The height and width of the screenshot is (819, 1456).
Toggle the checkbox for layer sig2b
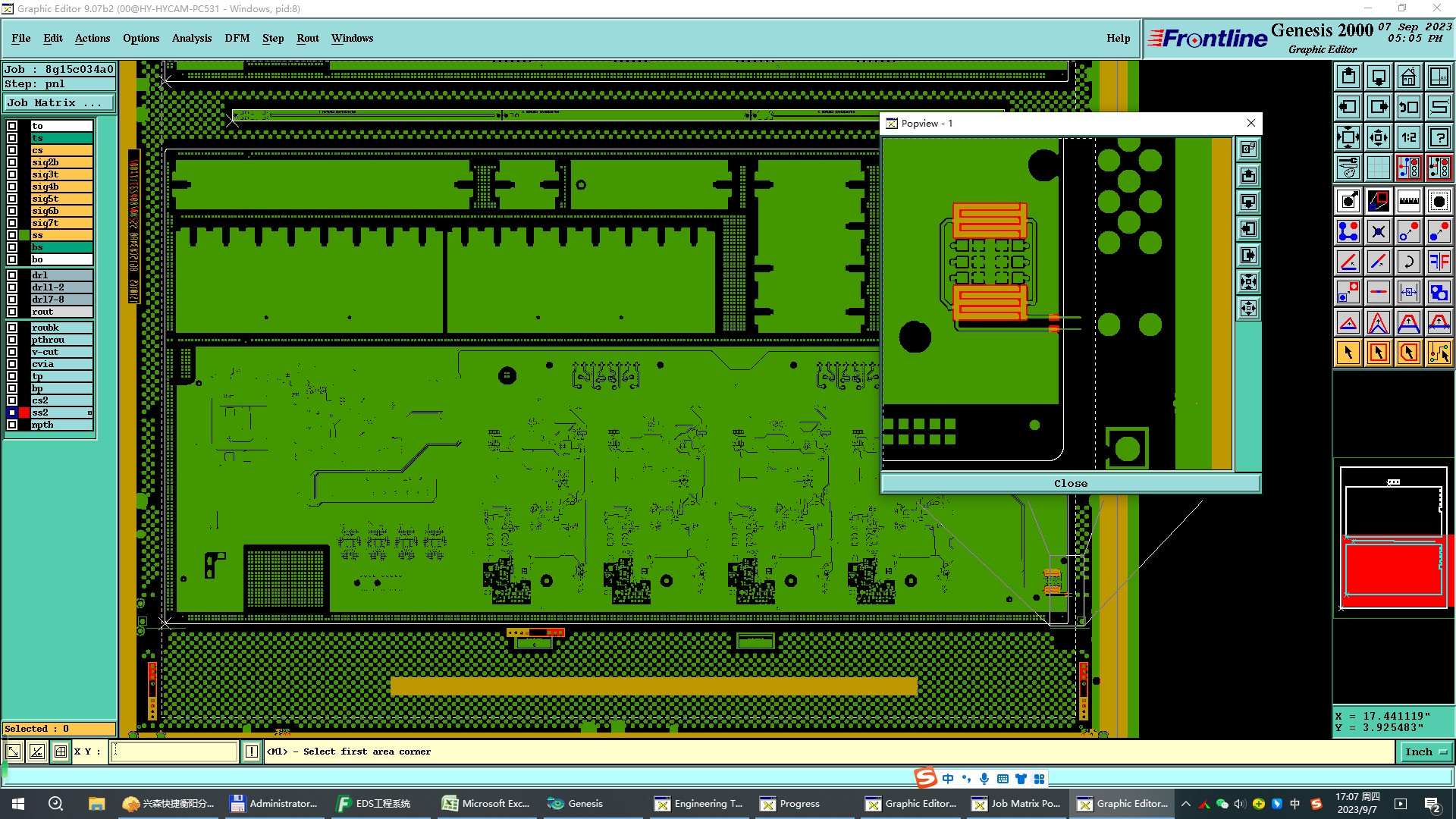pyautogui.click(x=12, y=162)
